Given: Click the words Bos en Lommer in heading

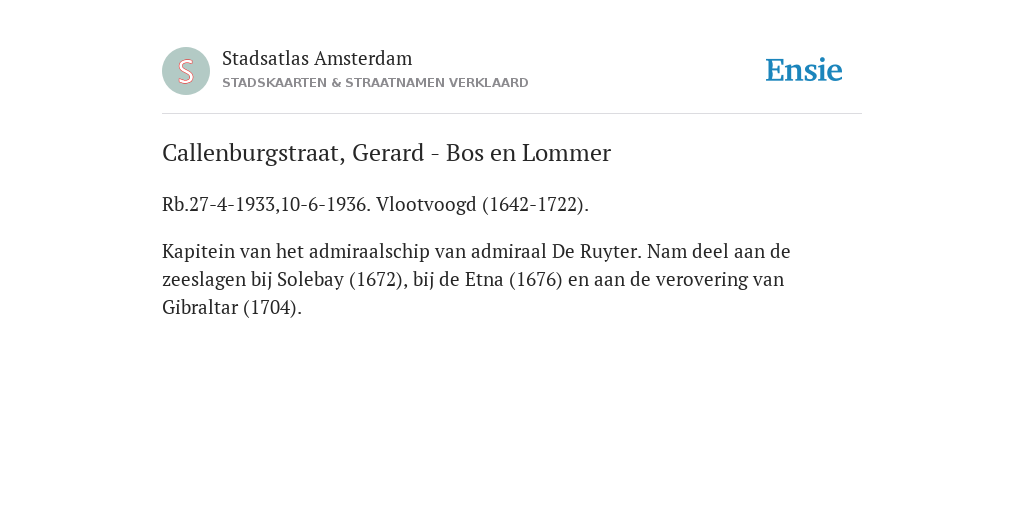Looking at the screenshot, I should point(528,153).
